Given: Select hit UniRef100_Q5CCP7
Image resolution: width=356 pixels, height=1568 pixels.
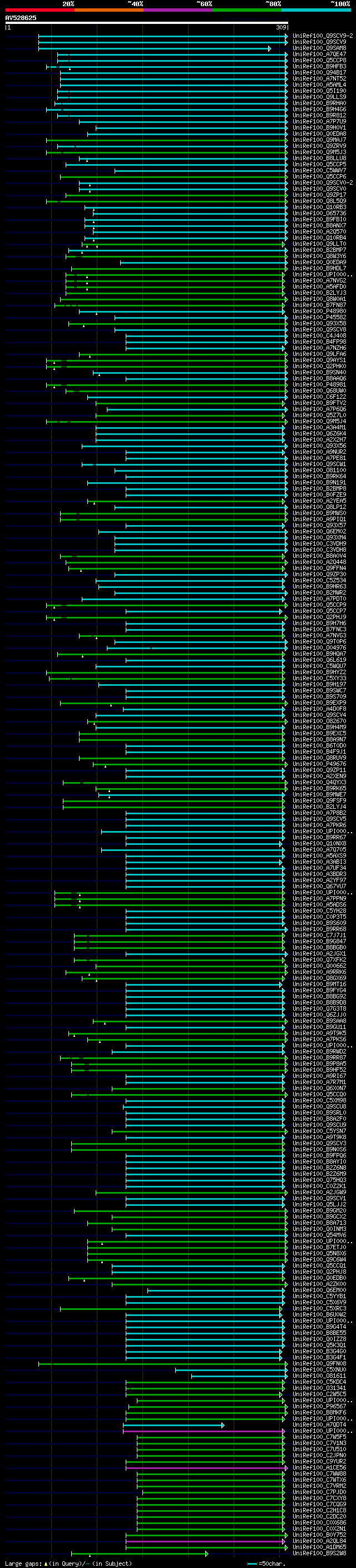Looking at the screenshot, I should pyautogui.click(x=319, y=611).
